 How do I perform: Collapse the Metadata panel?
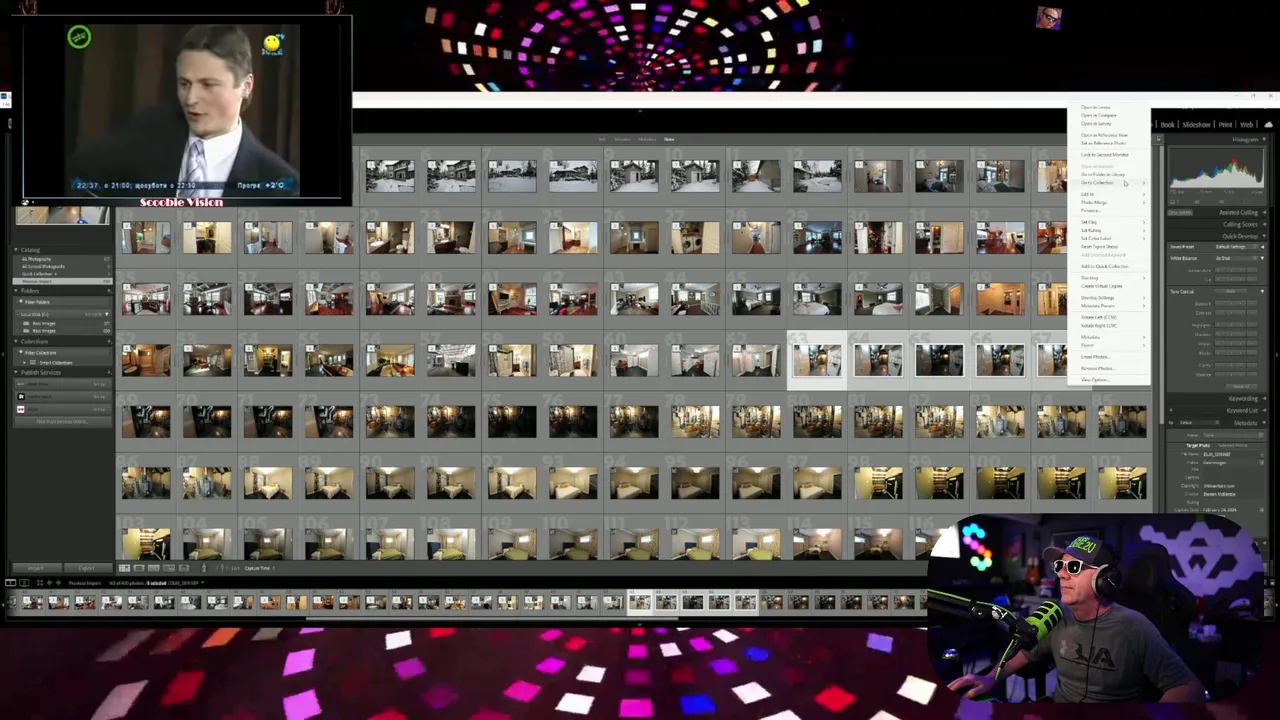(1264, 422)
